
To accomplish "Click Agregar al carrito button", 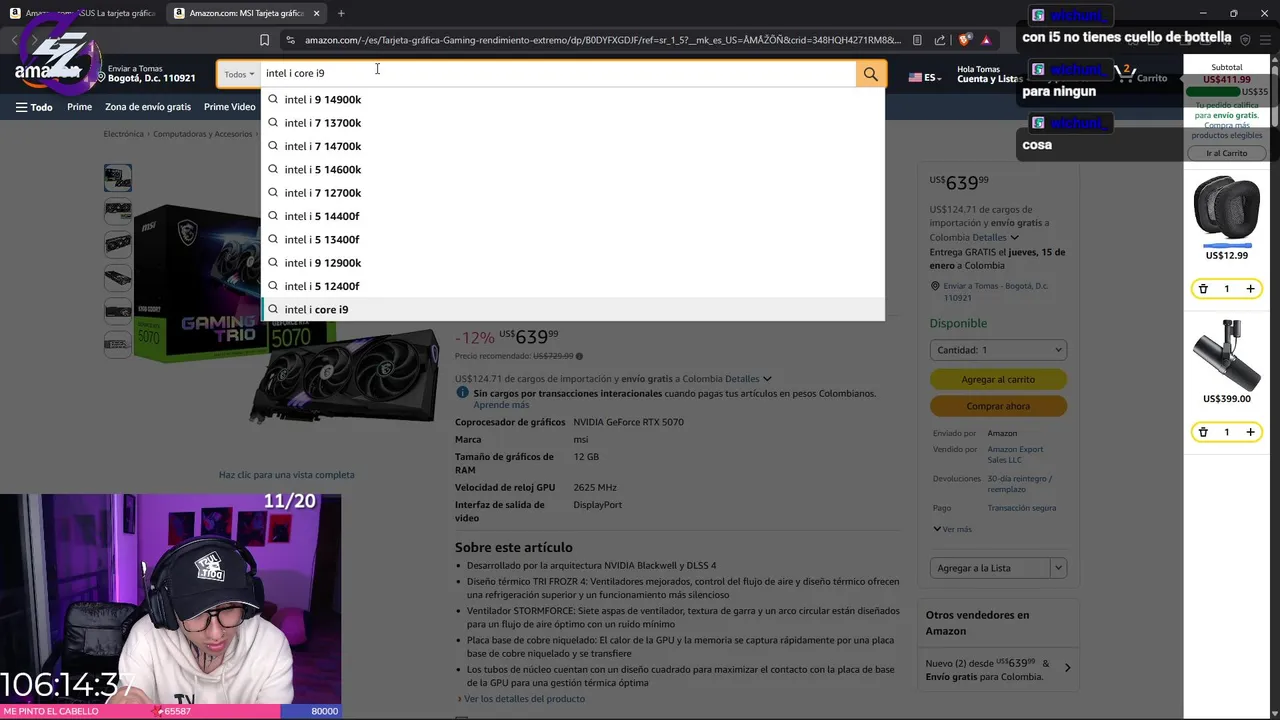I will tap(998, 379).
